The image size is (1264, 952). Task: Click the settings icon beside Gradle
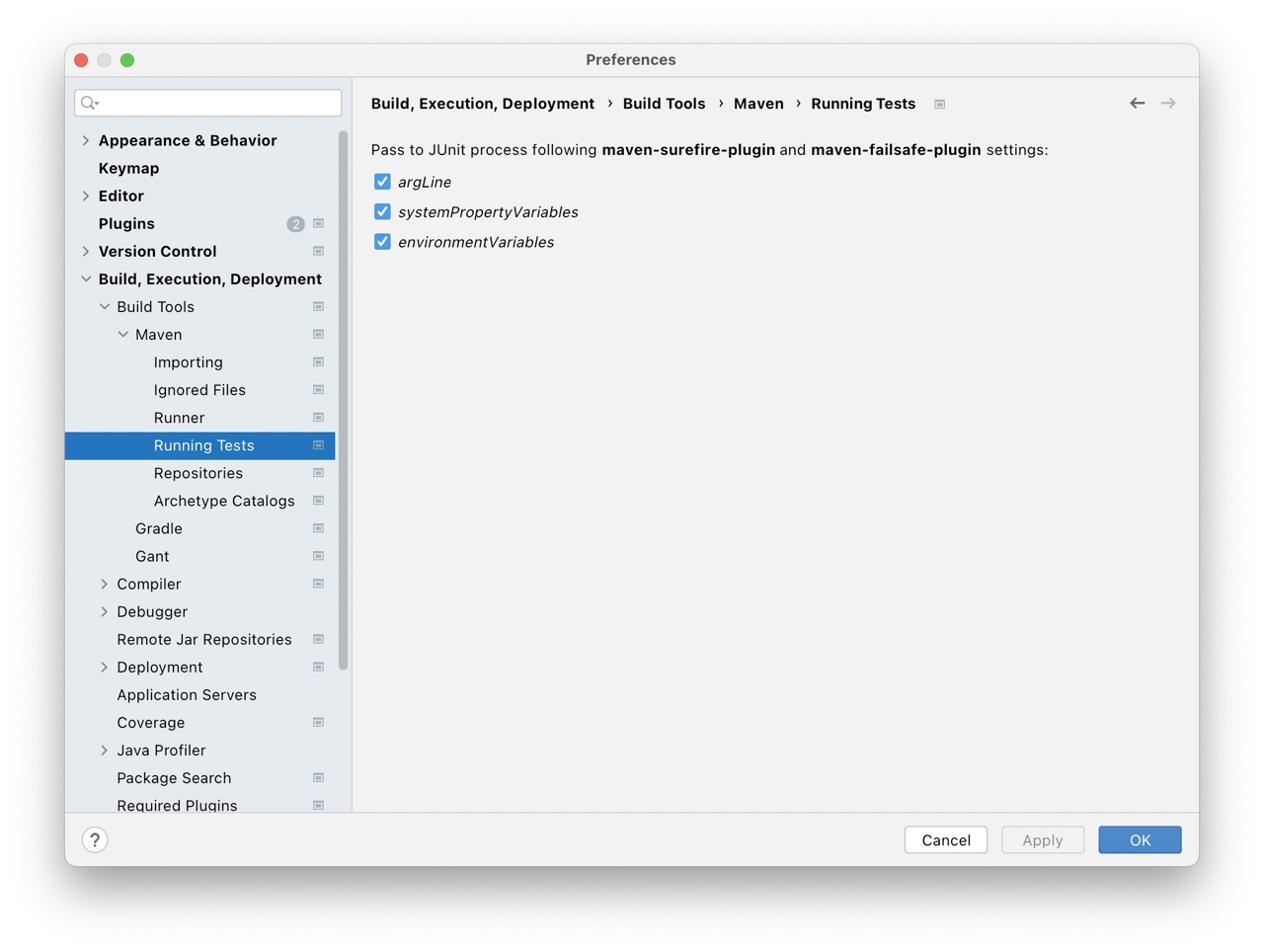(x=318, y=528)
